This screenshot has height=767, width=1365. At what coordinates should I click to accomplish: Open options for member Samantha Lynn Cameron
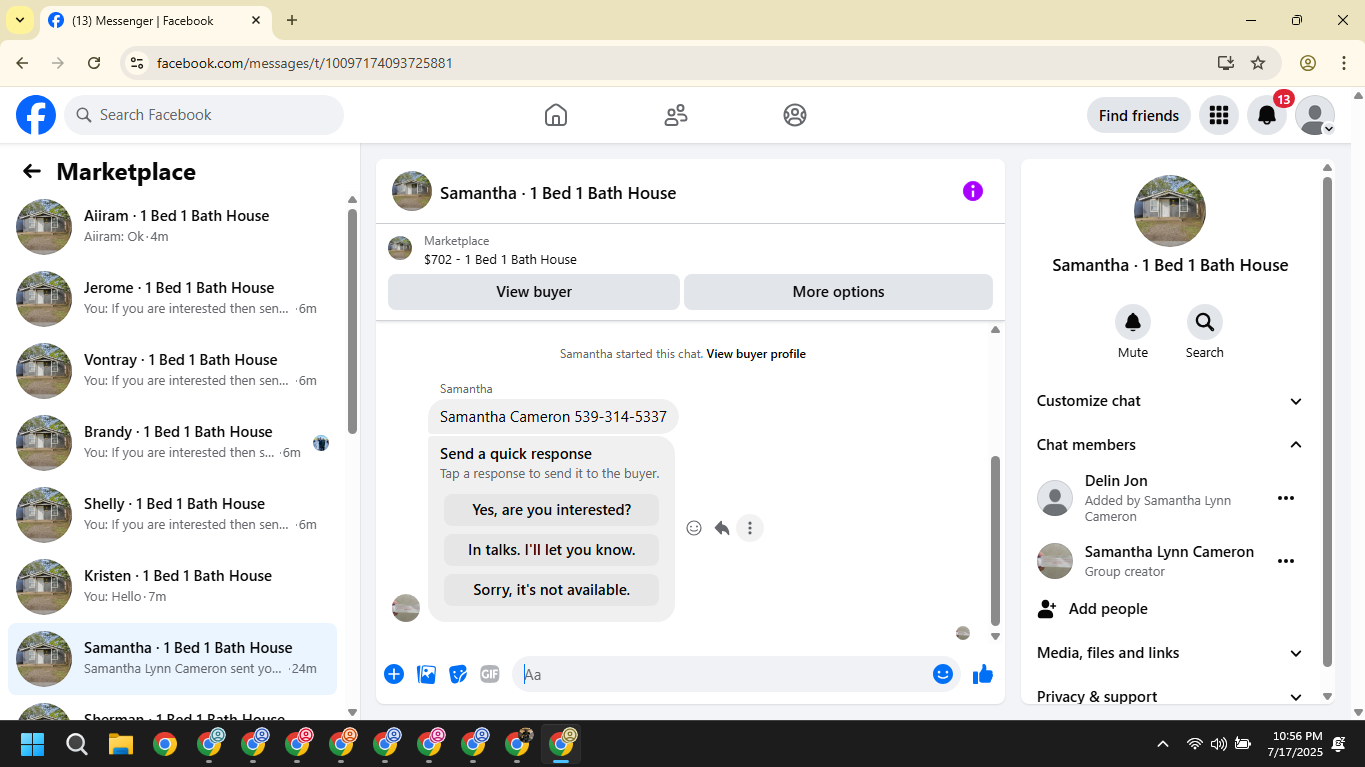point(1286,561)
